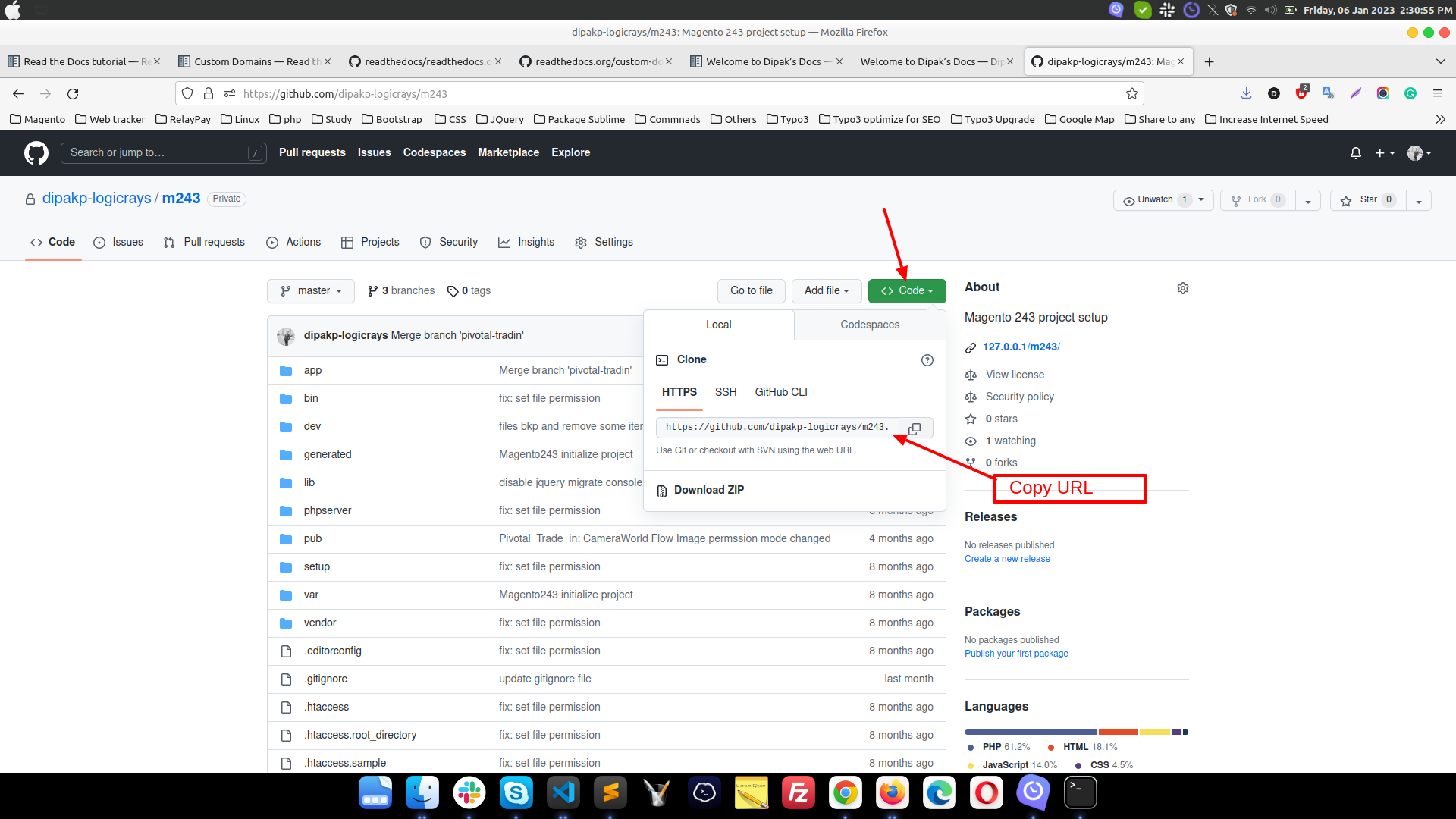Go back to the previous page
This screenshot has width=1456, height=819.
point(18,93)
